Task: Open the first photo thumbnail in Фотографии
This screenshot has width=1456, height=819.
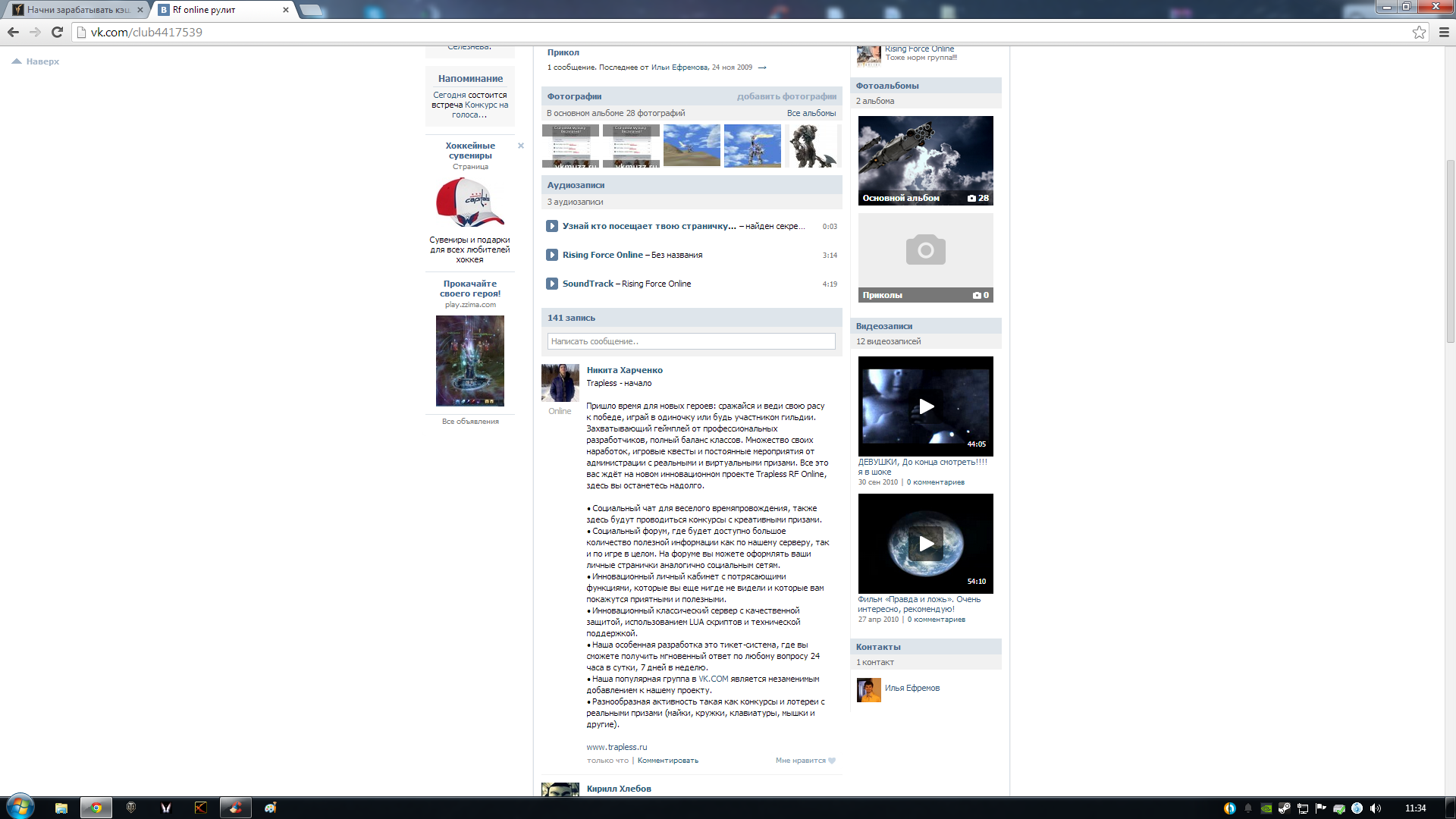Action: pos(570,146)
